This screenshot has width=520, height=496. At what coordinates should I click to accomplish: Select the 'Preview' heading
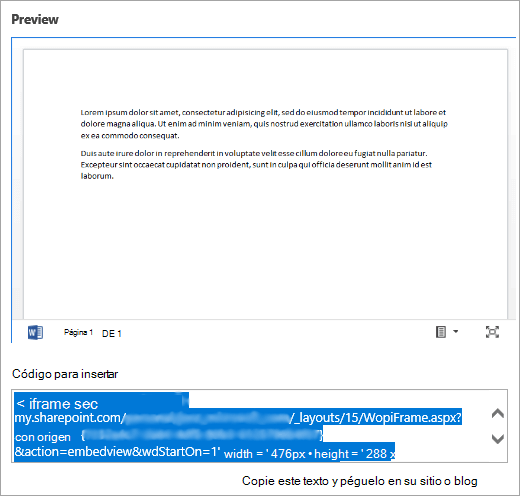[35, 19]
